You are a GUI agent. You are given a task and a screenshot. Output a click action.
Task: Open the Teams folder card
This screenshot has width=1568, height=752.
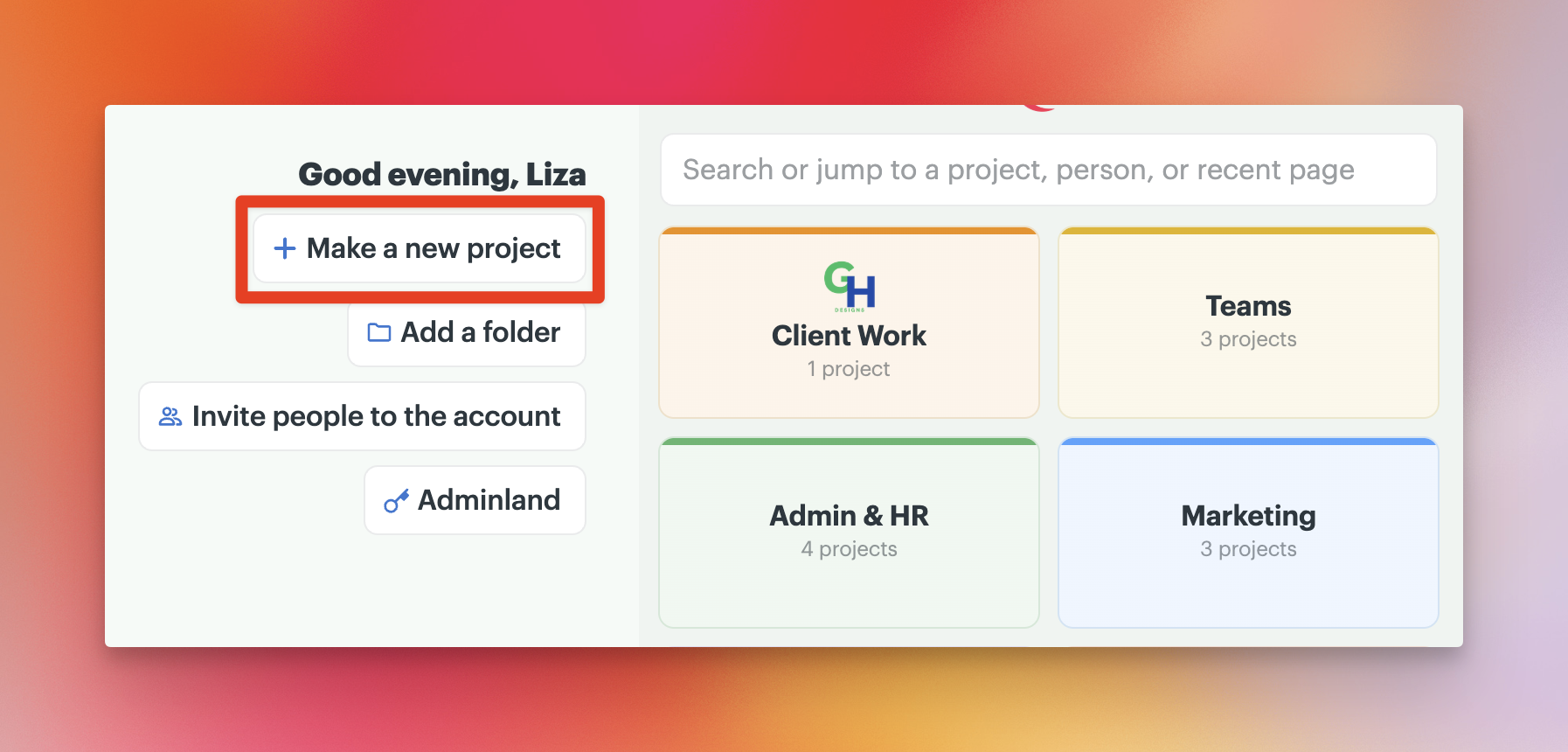coord(1248,323)
